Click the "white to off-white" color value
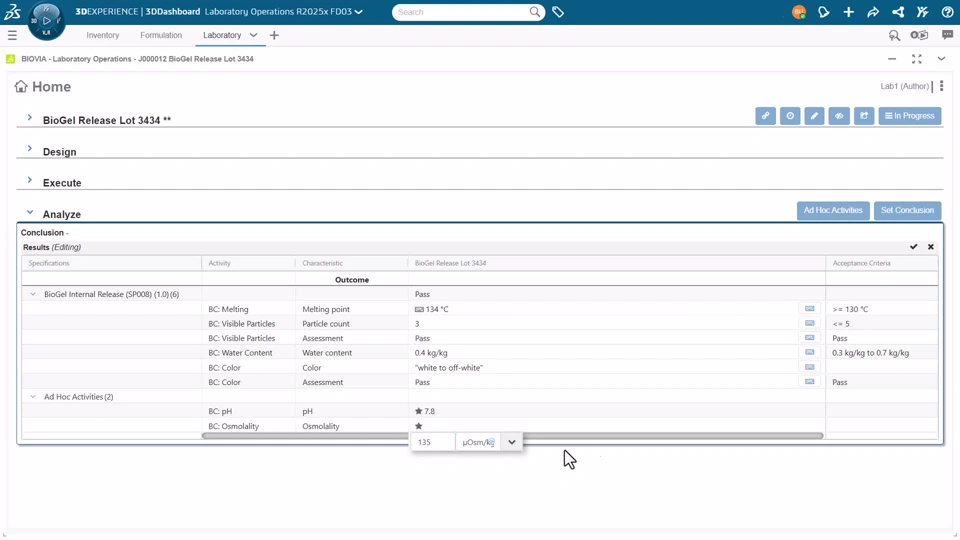This screenshot has width=960, height=540. coord(449,368)
